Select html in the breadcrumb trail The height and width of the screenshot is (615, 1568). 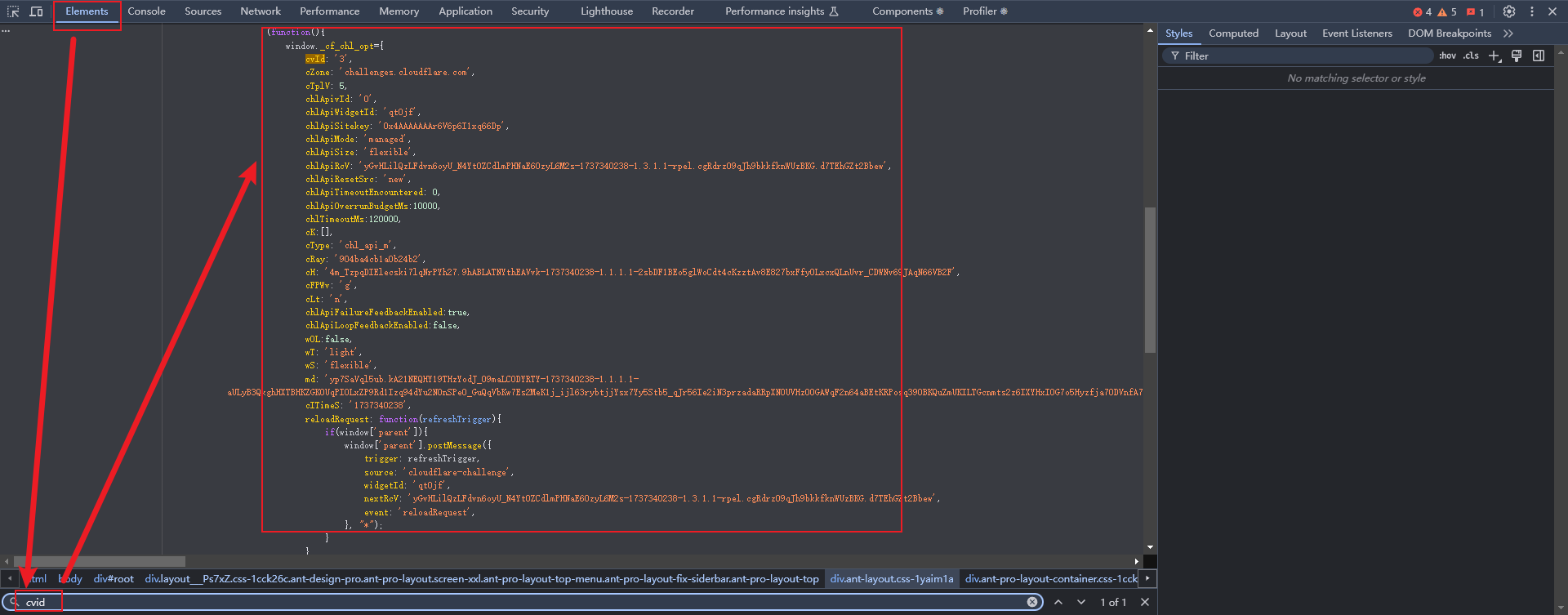click(38, 579)
